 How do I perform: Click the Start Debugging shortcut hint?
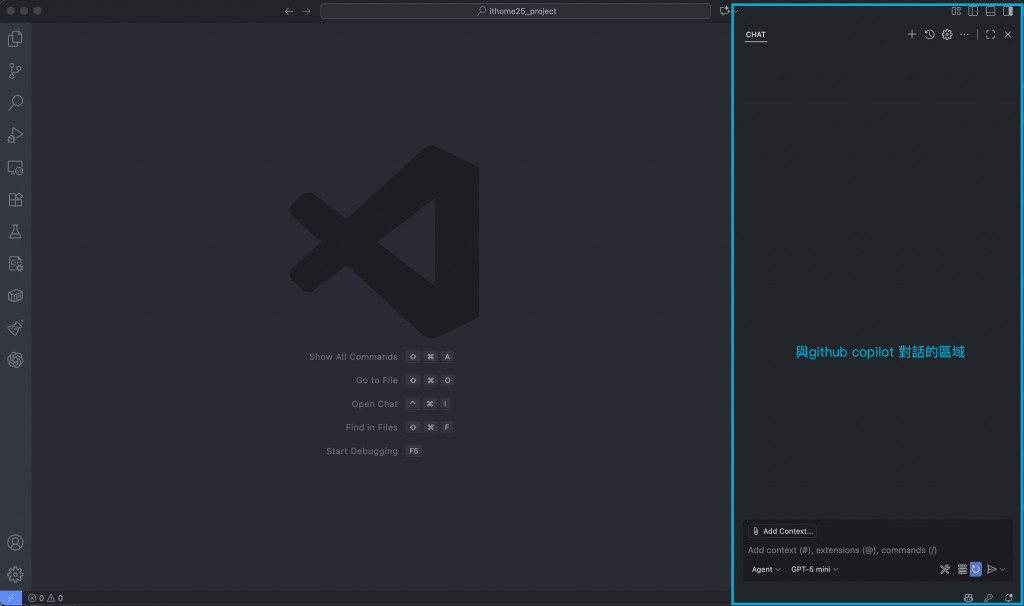374,451
